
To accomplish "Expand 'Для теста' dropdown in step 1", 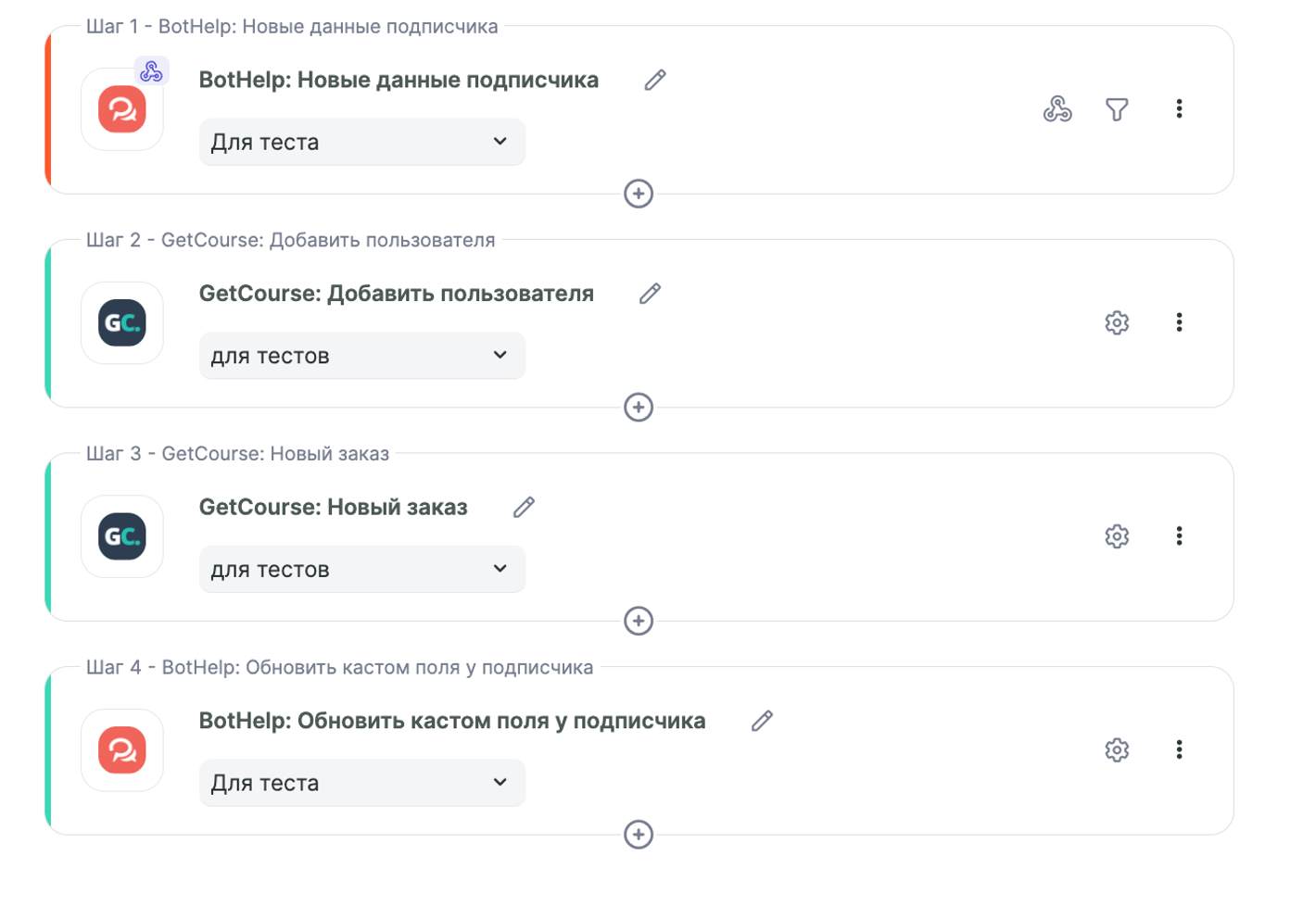I will pyautogui.click(x=361, y=142).
